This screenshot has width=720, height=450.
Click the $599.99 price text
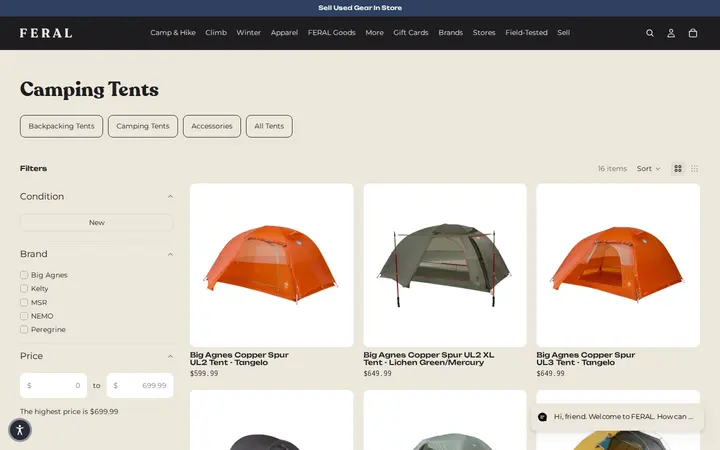click(204, 374)
